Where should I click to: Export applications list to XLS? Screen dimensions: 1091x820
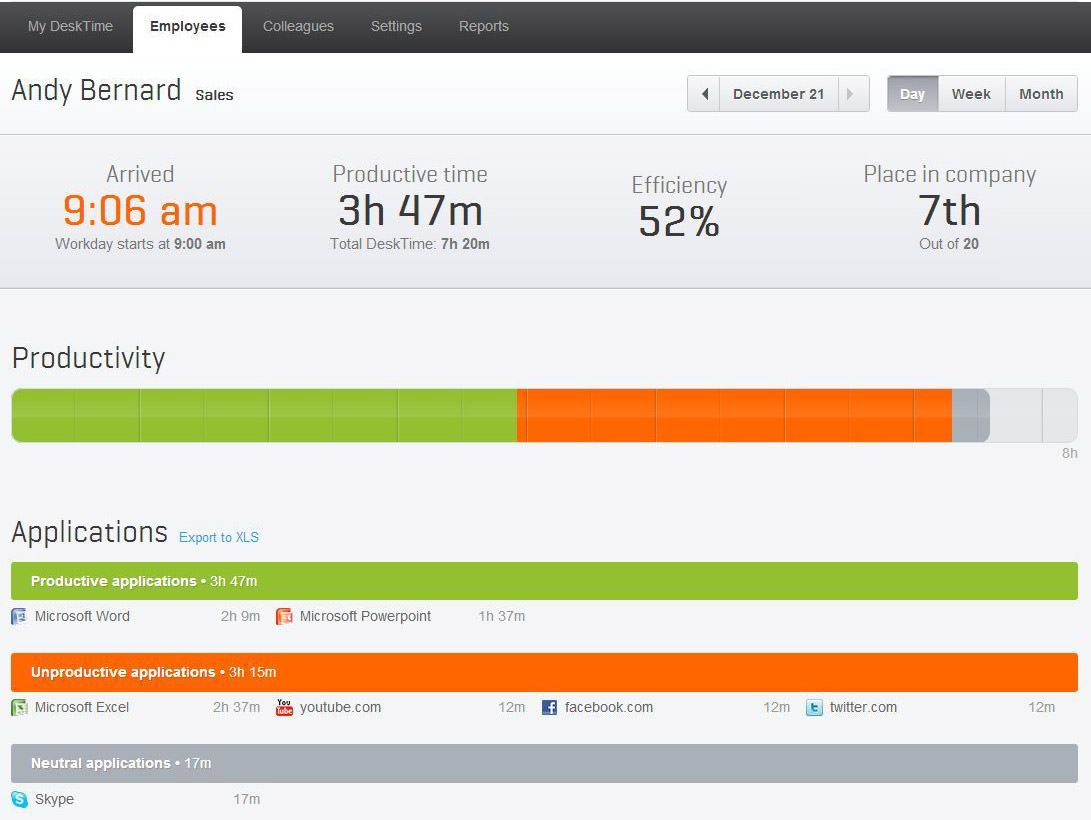coord(218,537)
